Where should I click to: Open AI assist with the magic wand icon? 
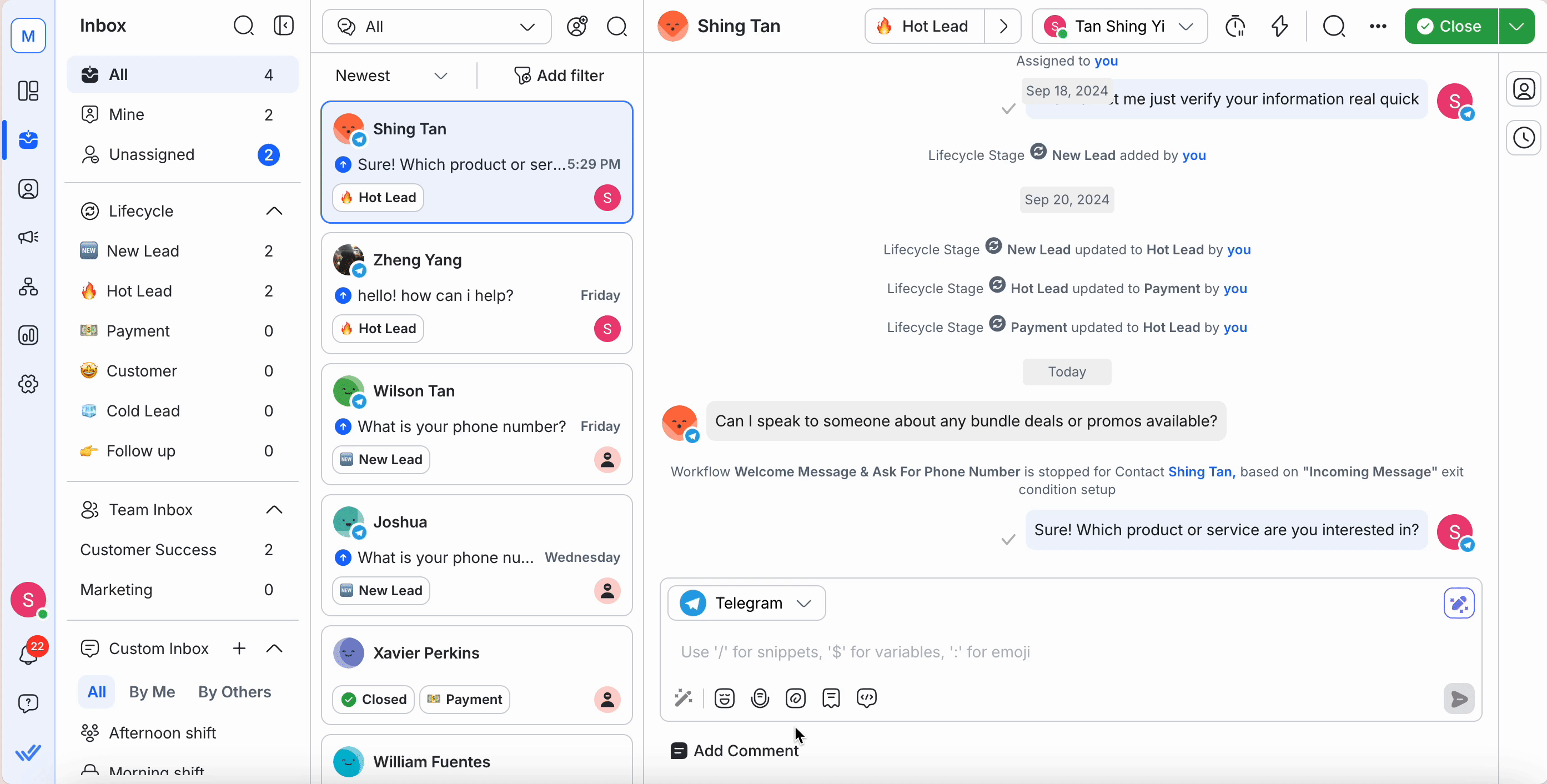[684, 697]
